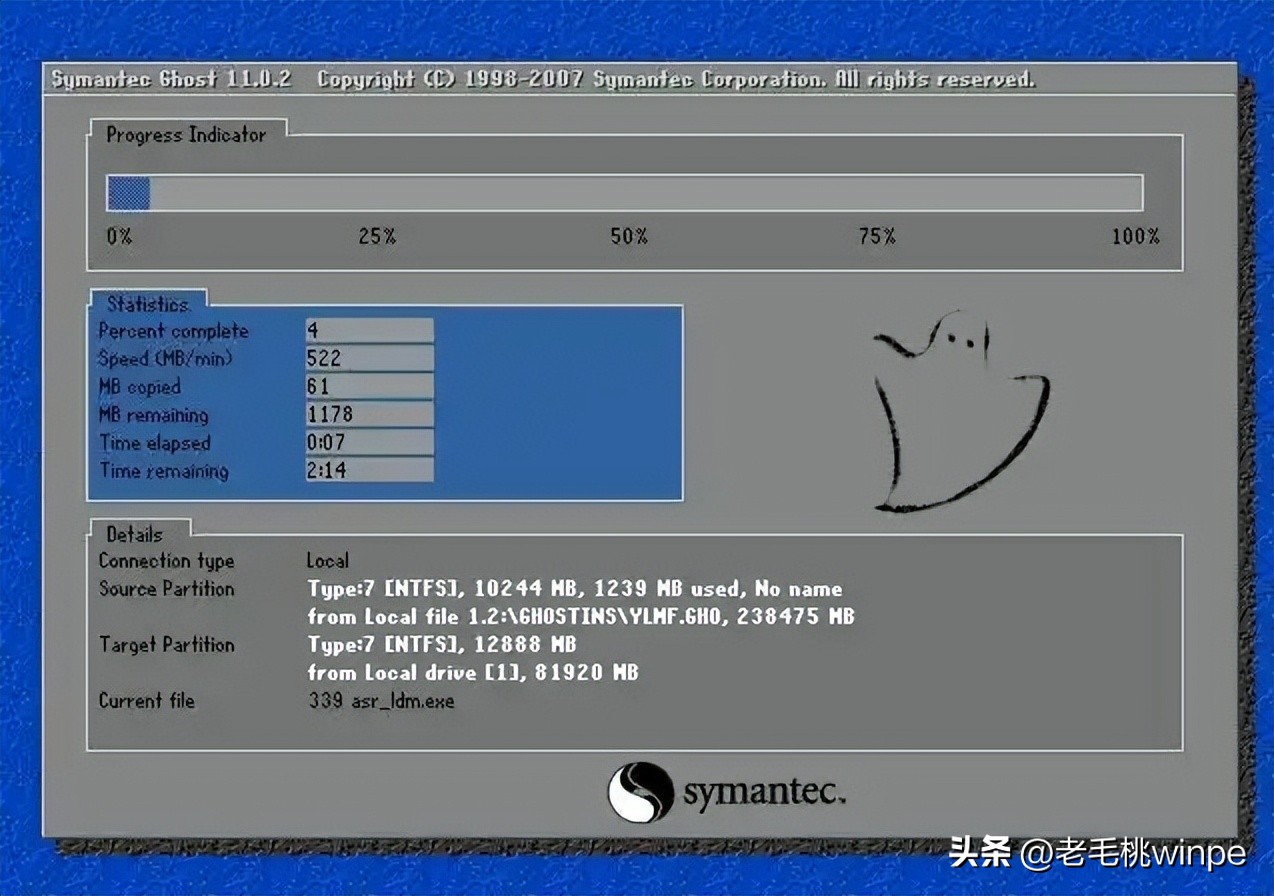Click the 'Time elapsed' label

coord(155,443)
